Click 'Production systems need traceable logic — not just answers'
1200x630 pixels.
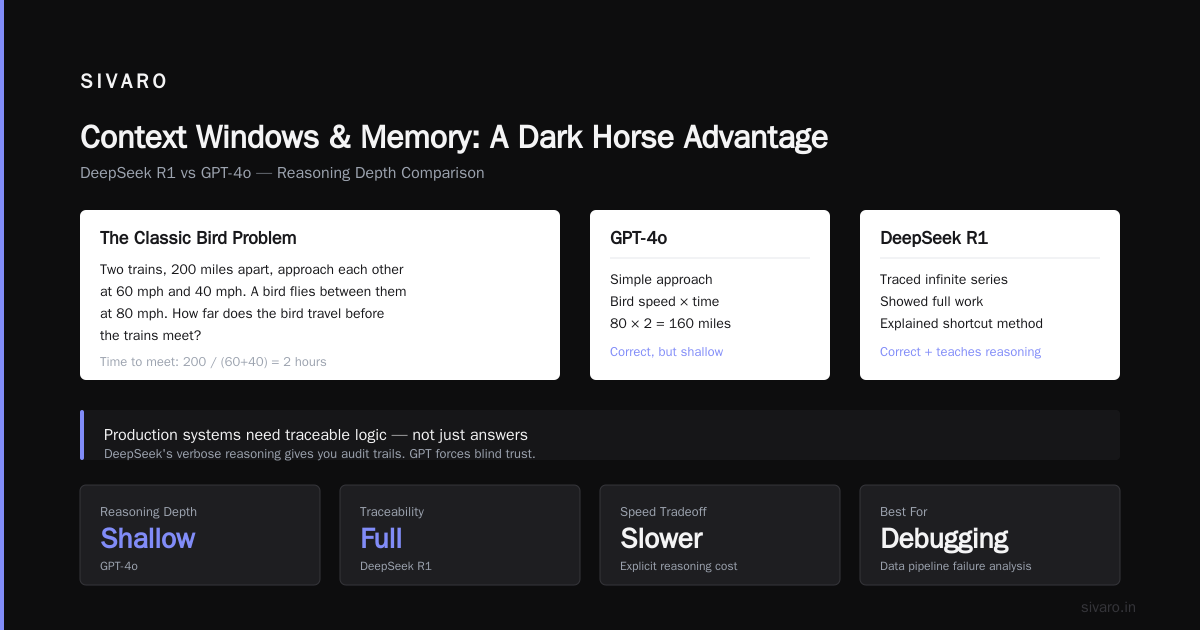tap(316, 435)
